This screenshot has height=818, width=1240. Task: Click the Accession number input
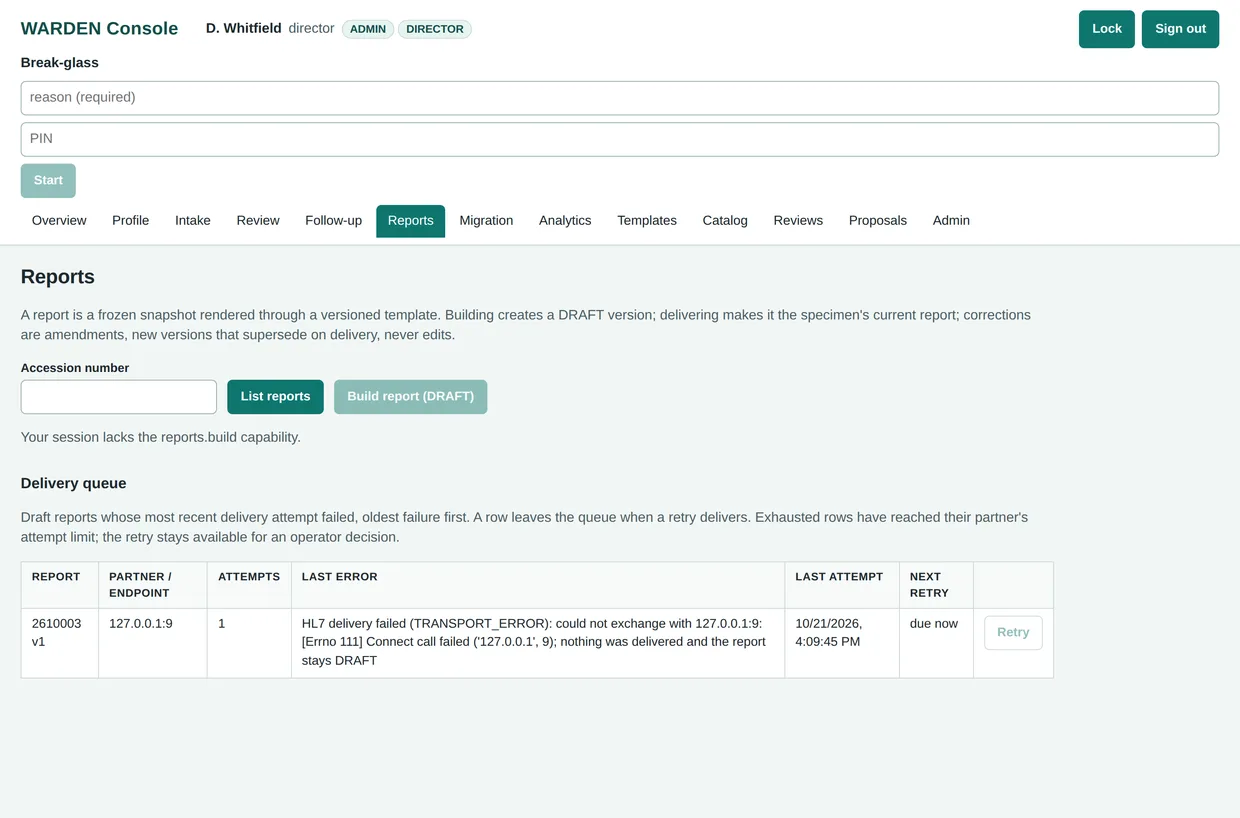119,397
